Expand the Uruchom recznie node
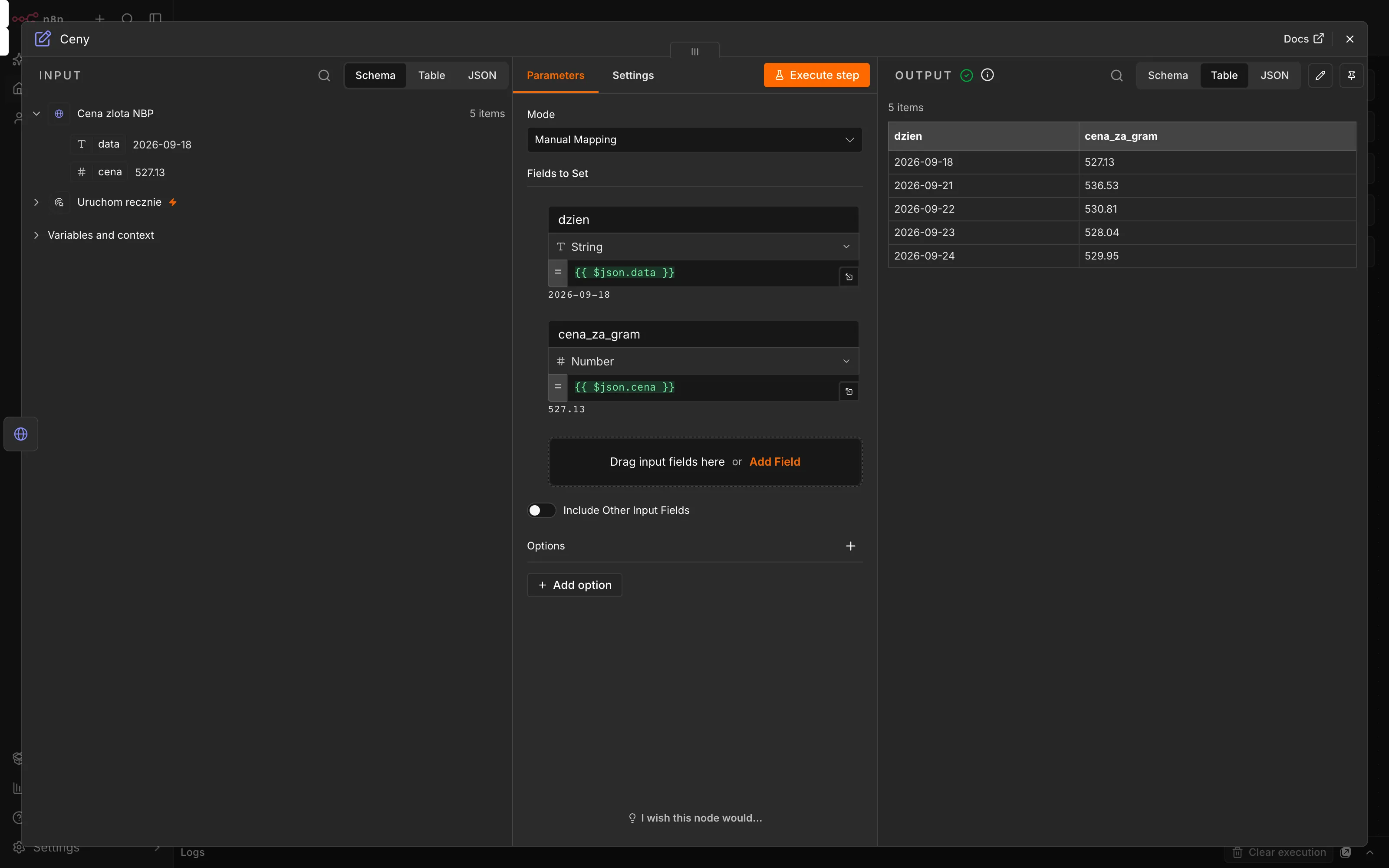This screenshot has height=868, width=1389. click(x=36, y=202)
